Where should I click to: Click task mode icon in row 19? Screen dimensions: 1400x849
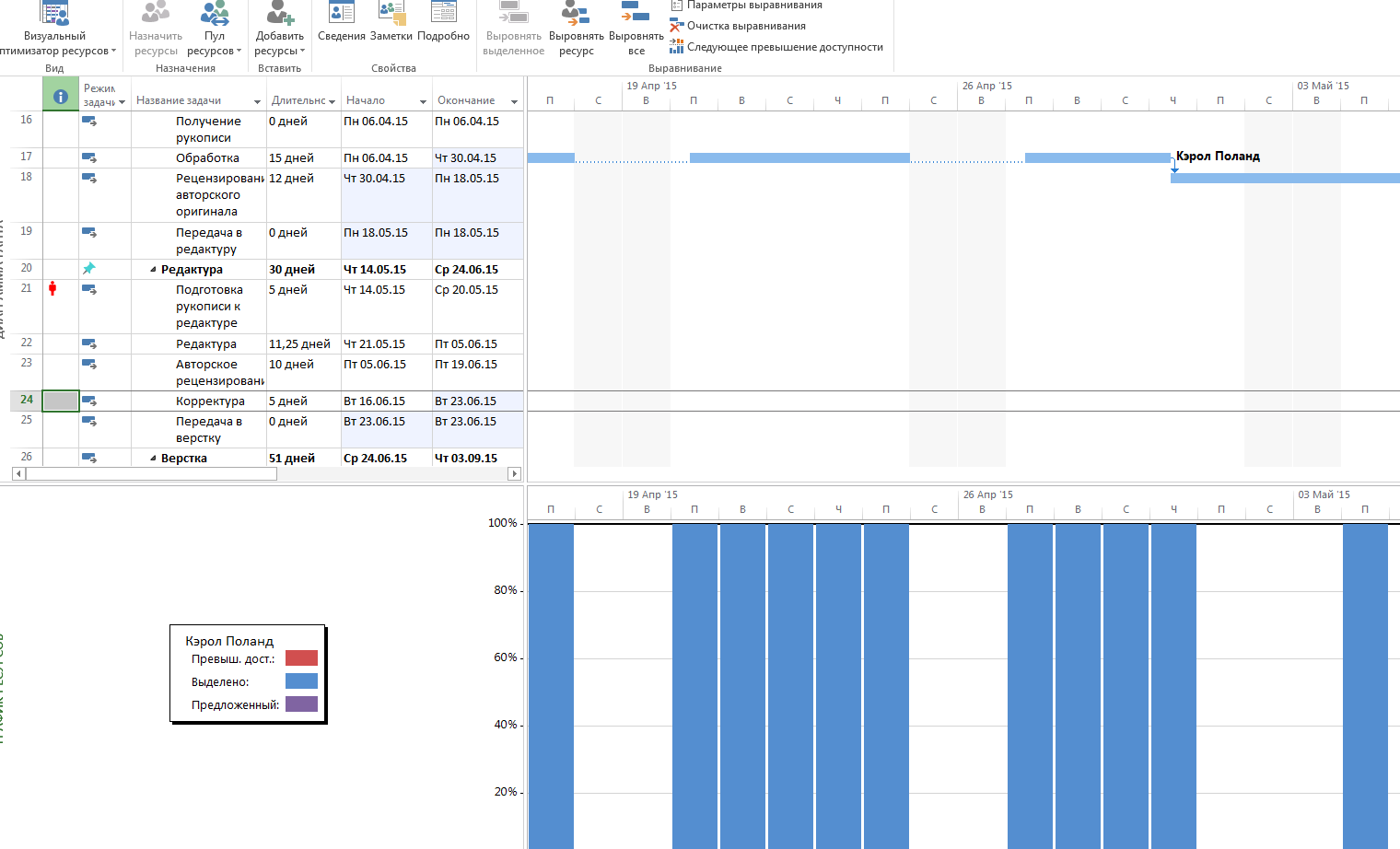[x=89, y=233]
